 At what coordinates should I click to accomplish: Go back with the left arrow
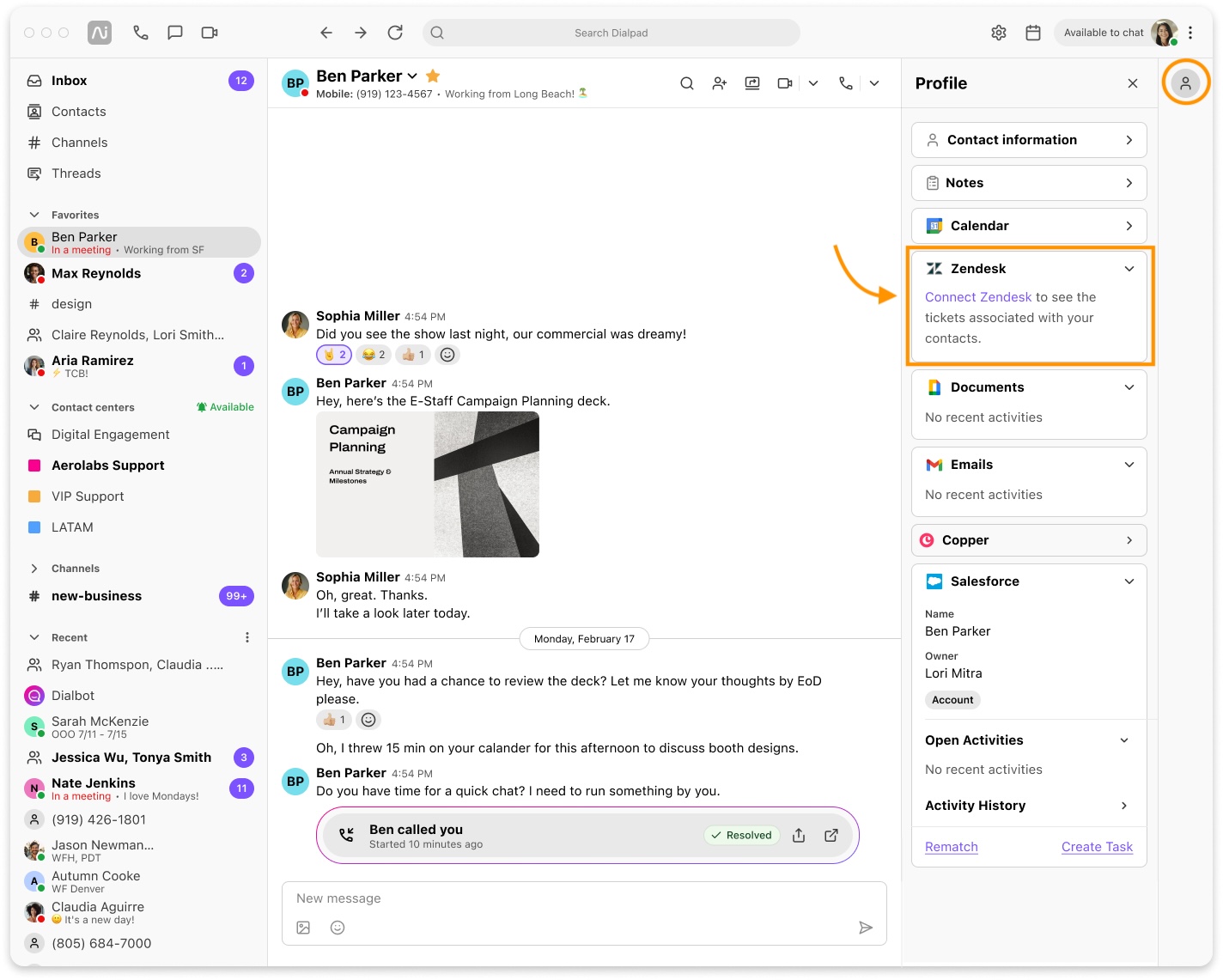[x=326, y=33]
